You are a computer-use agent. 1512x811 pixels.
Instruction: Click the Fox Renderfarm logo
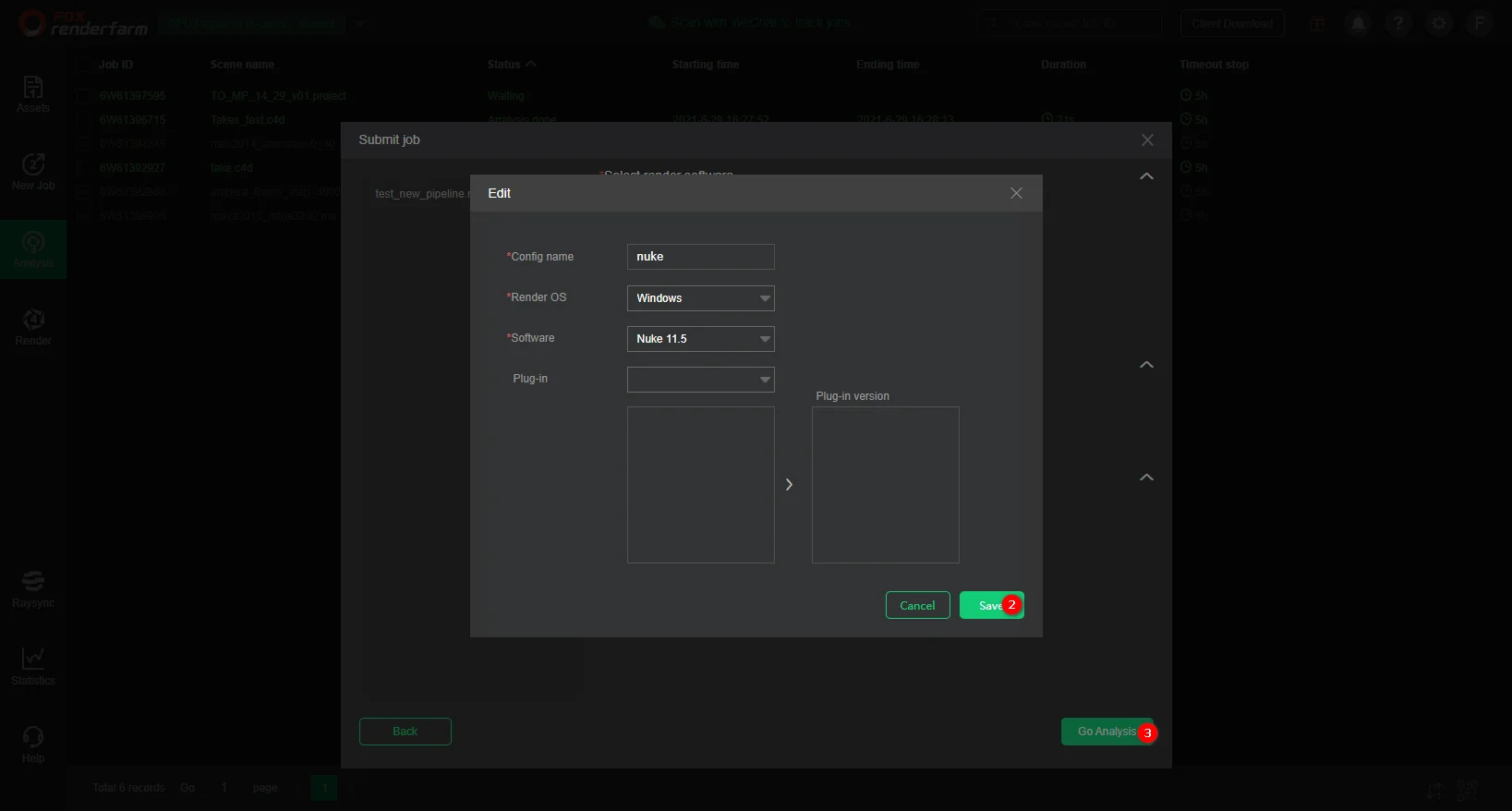coord(83,23)
